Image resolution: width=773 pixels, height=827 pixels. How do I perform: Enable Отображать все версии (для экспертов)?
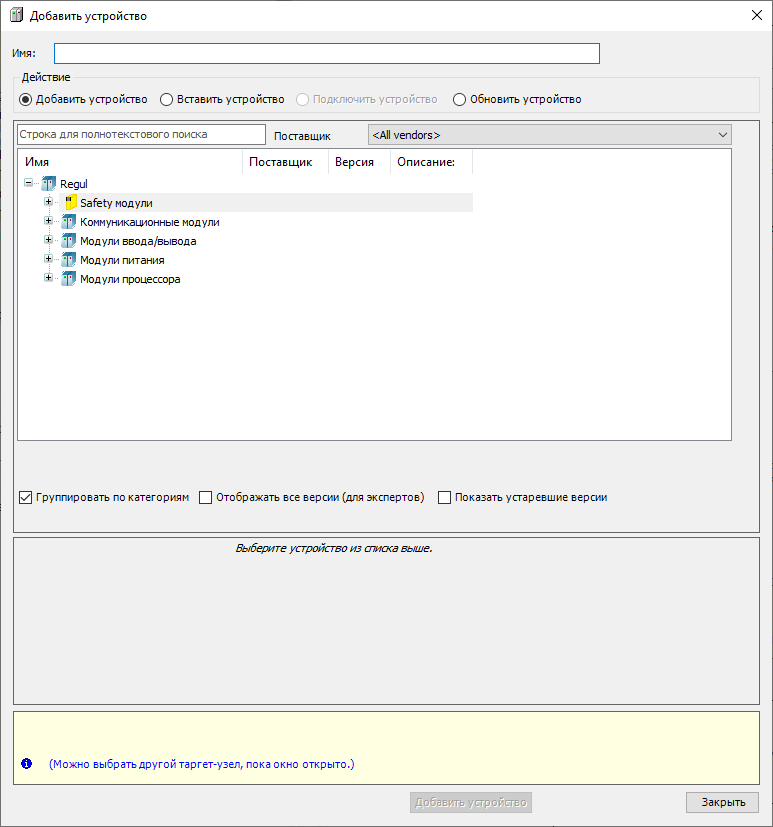tap(206, 497)
